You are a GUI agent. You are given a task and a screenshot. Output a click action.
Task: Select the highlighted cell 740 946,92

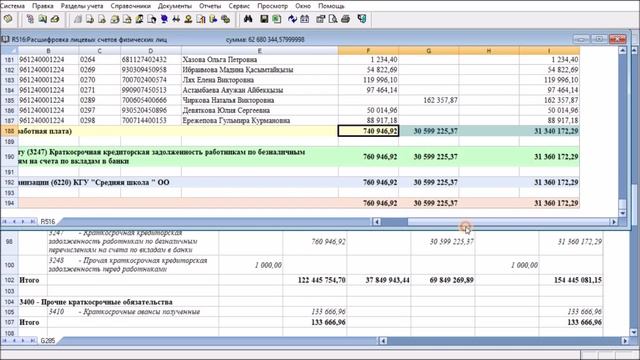tap(368, 131)
